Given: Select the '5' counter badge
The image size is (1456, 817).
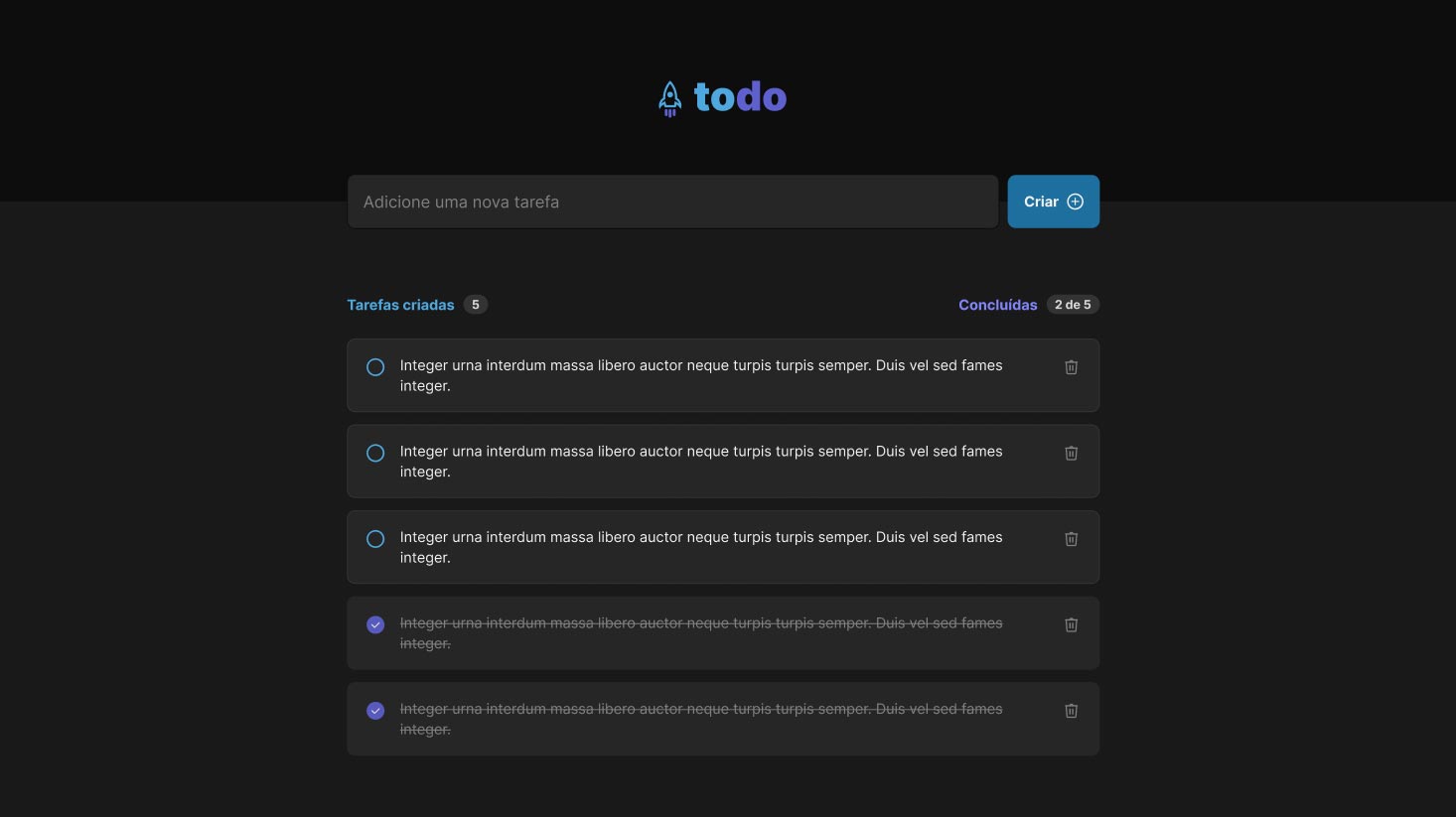Looking at the screenshot, I should pyautogui.click(x=476, y=305).
